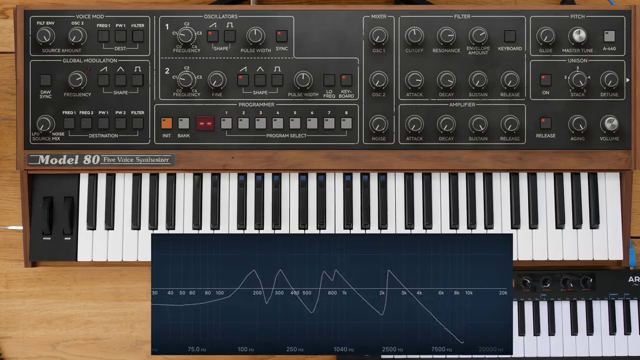
Task: Click the Filter RESONANCE knob
Action: tap(446, 36)
